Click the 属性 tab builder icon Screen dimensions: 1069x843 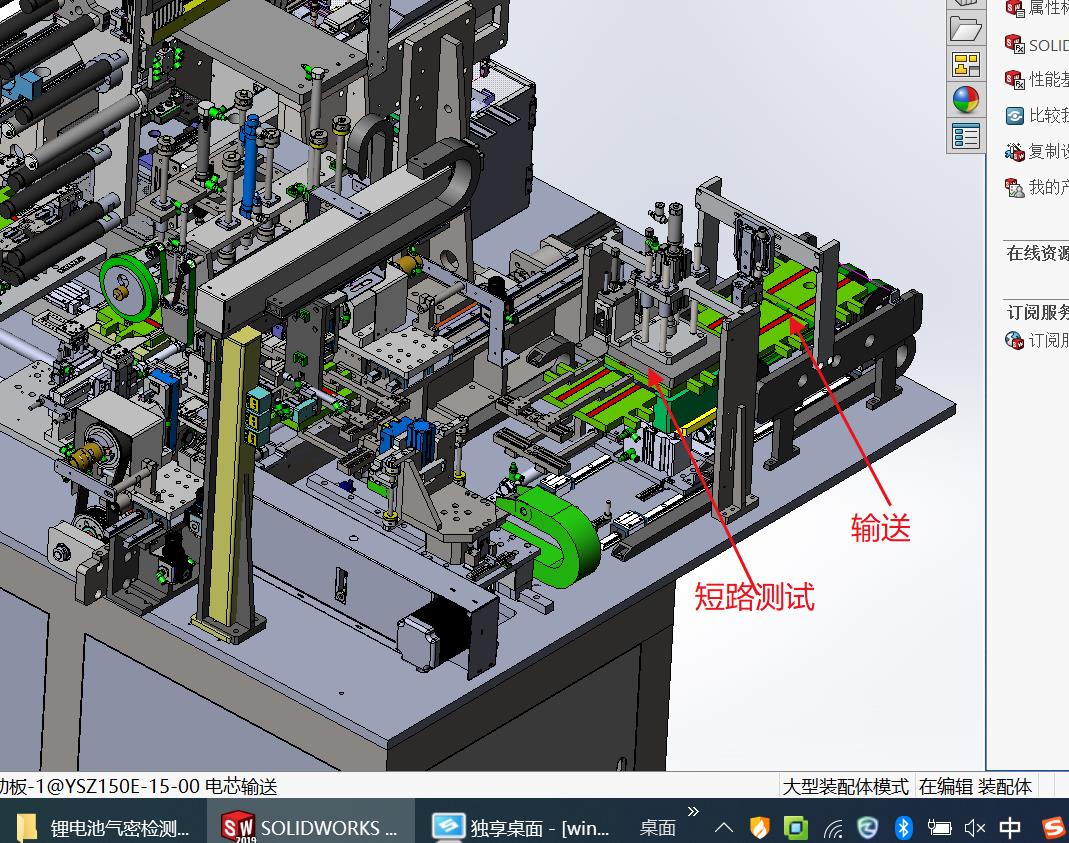click(1014, 9)
